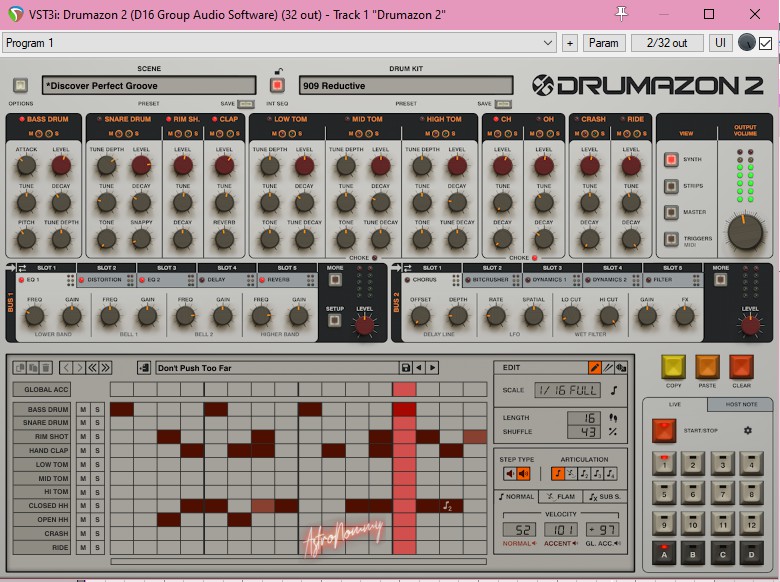Select the Sub S. tab
Screen dimensions: 780x582
[605, 496]
